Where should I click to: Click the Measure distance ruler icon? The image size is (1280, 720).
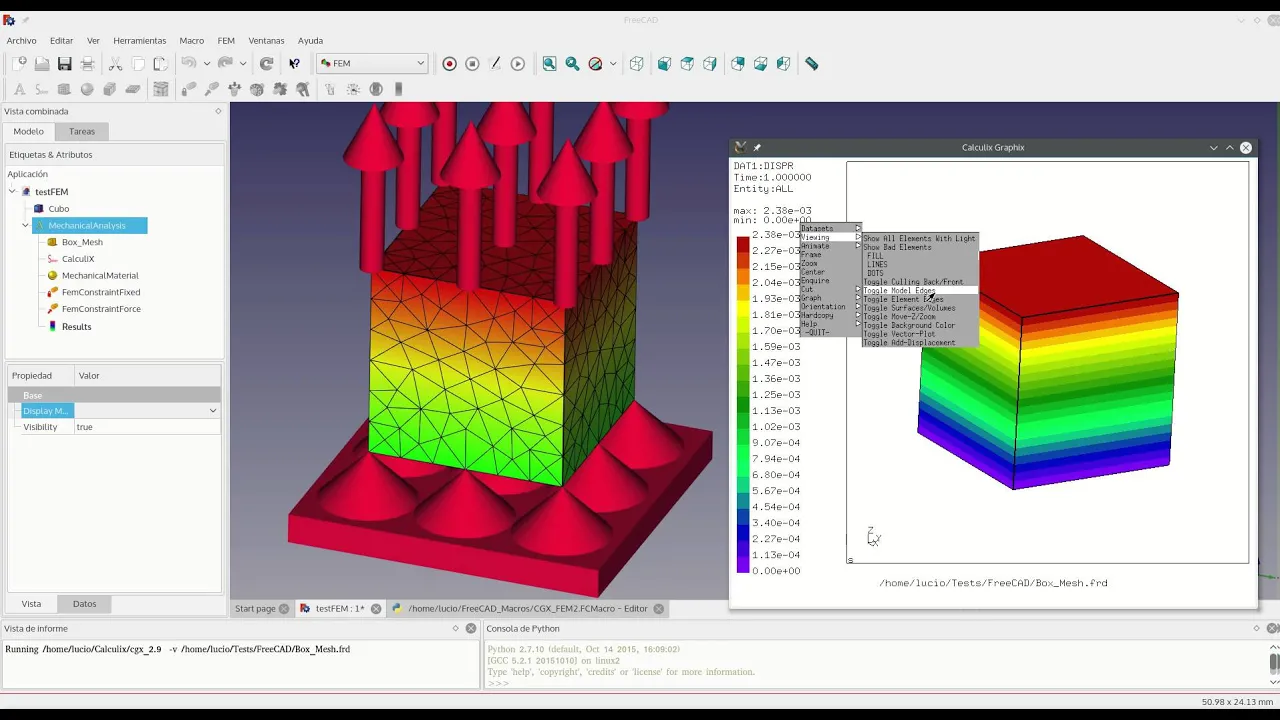[812, 63]
